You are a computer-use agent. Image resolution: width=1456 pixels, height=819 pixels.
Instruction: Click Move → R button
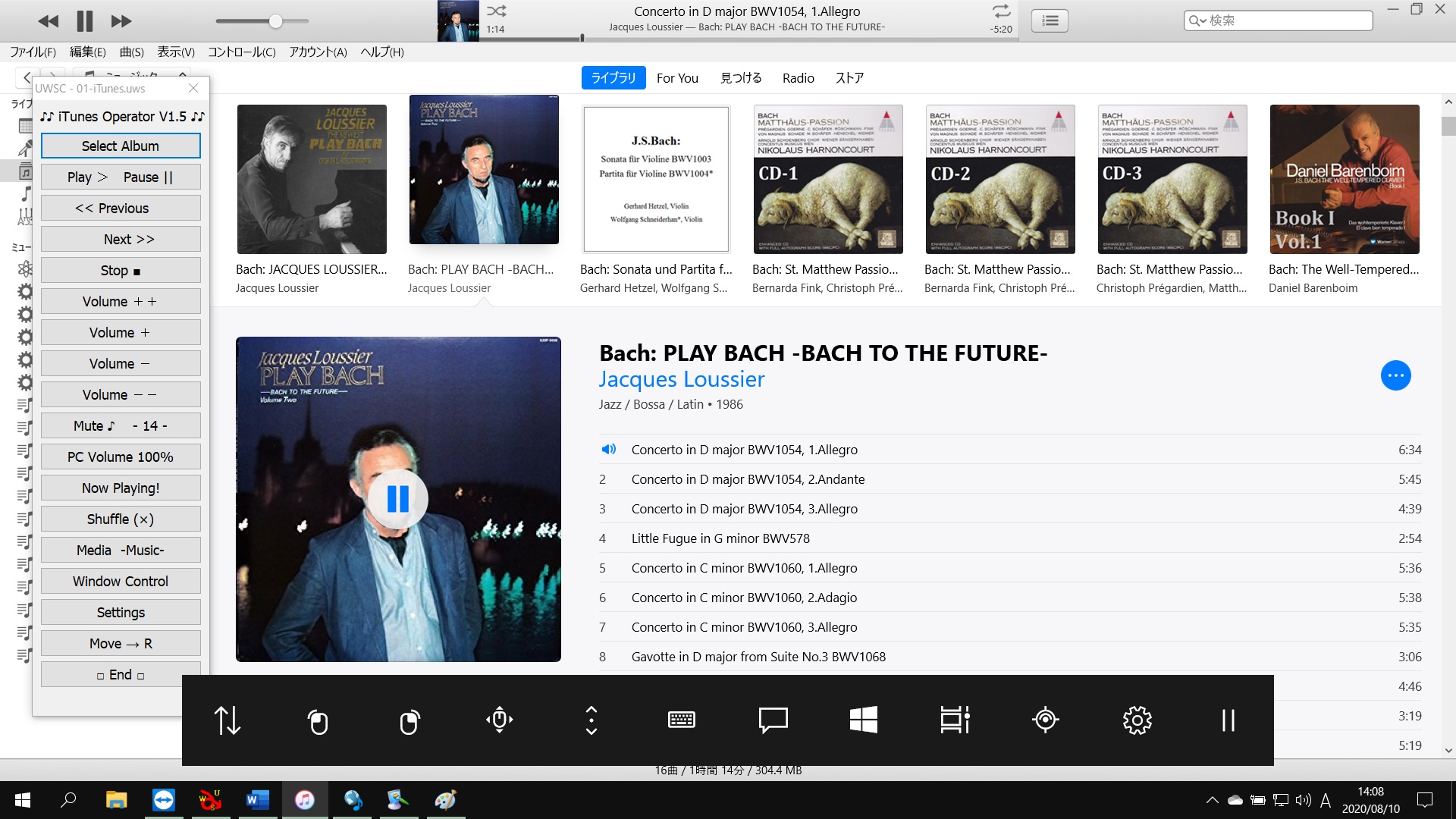click(x=121, y=643)
